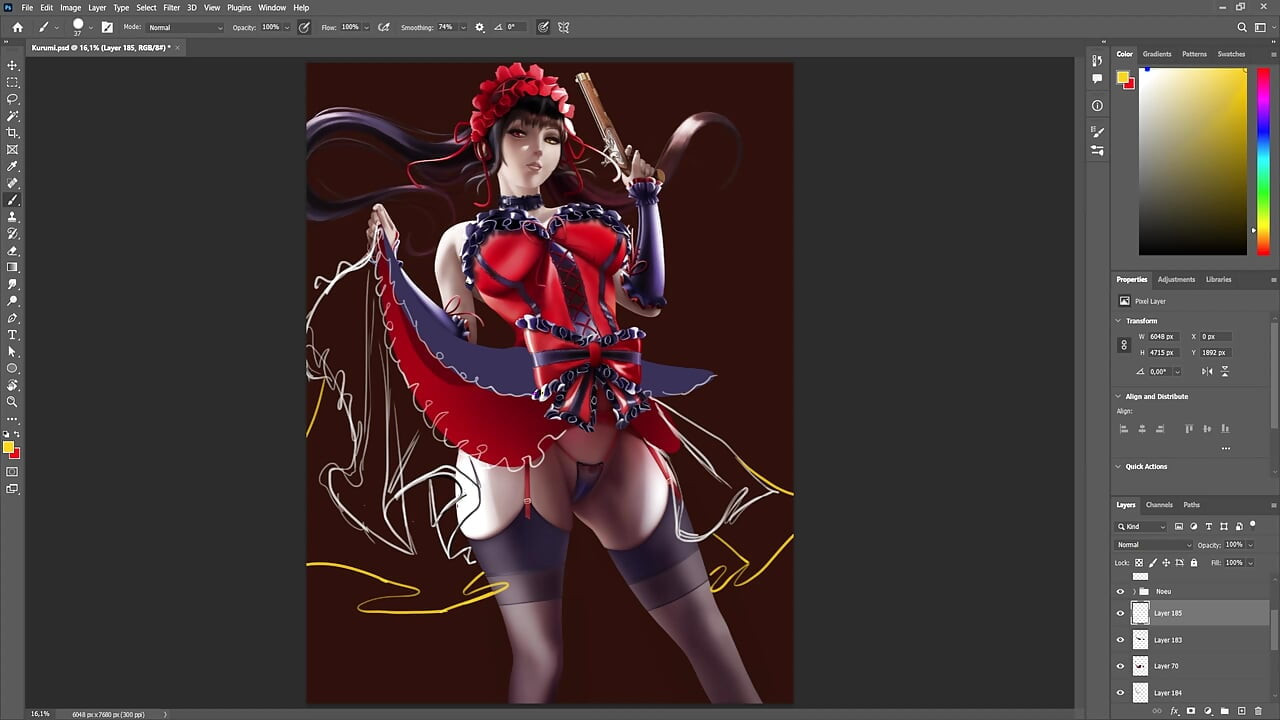
Task: Click the hue slider in Color panel
Action: pos(1265,161)
